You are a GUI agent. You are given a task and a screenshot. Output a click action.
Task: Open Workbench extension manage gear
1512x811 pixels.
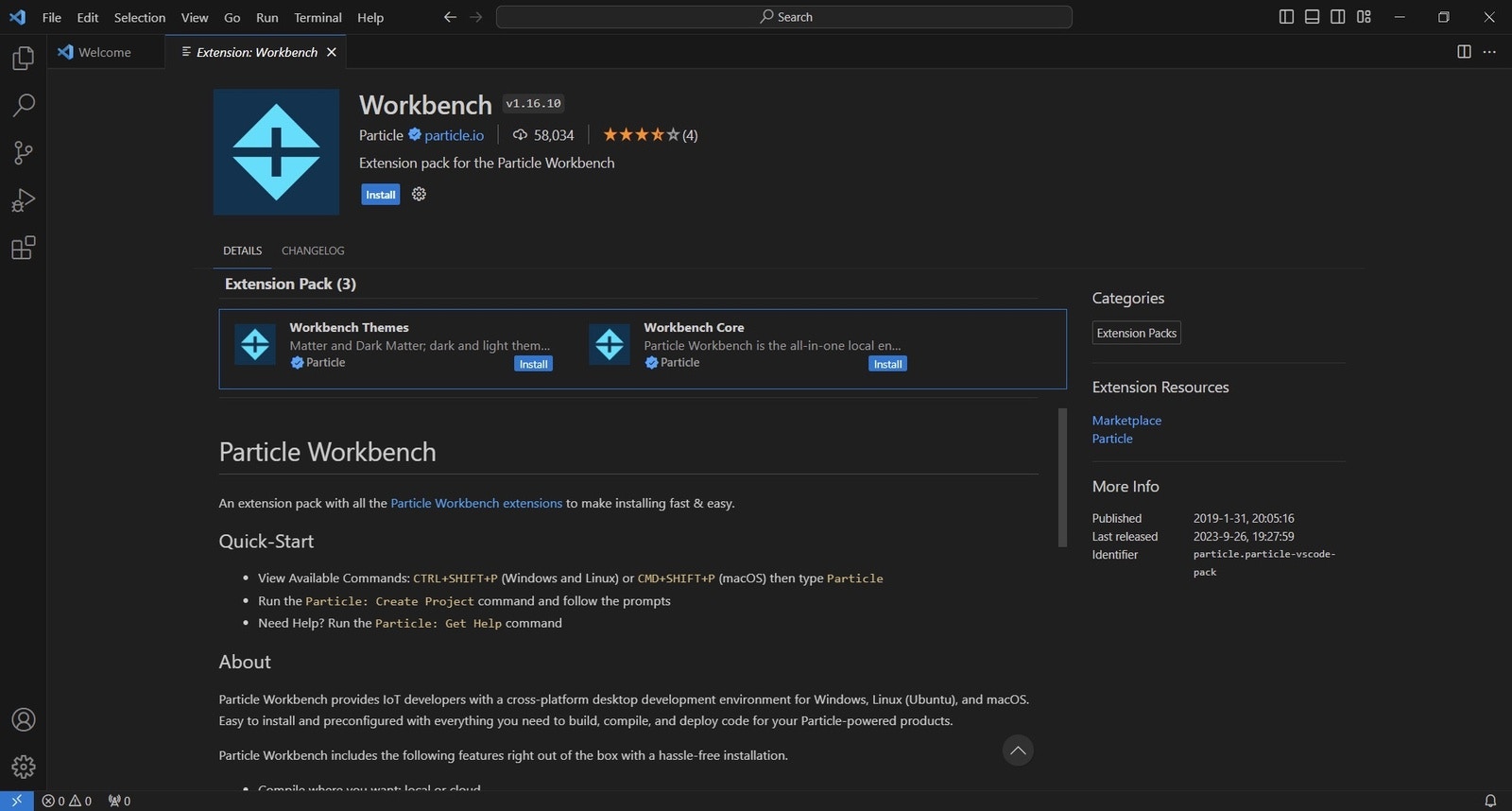(419, 194)
